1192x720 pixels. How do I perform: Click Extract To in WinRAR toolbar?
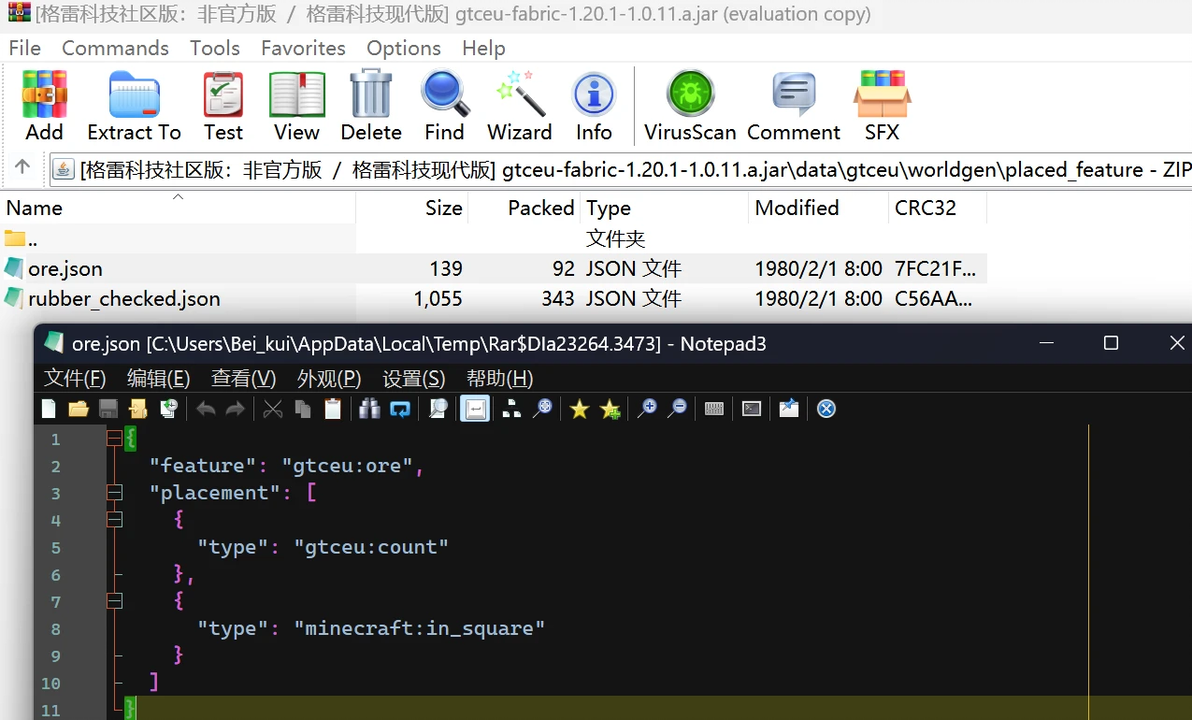point(134,106)
